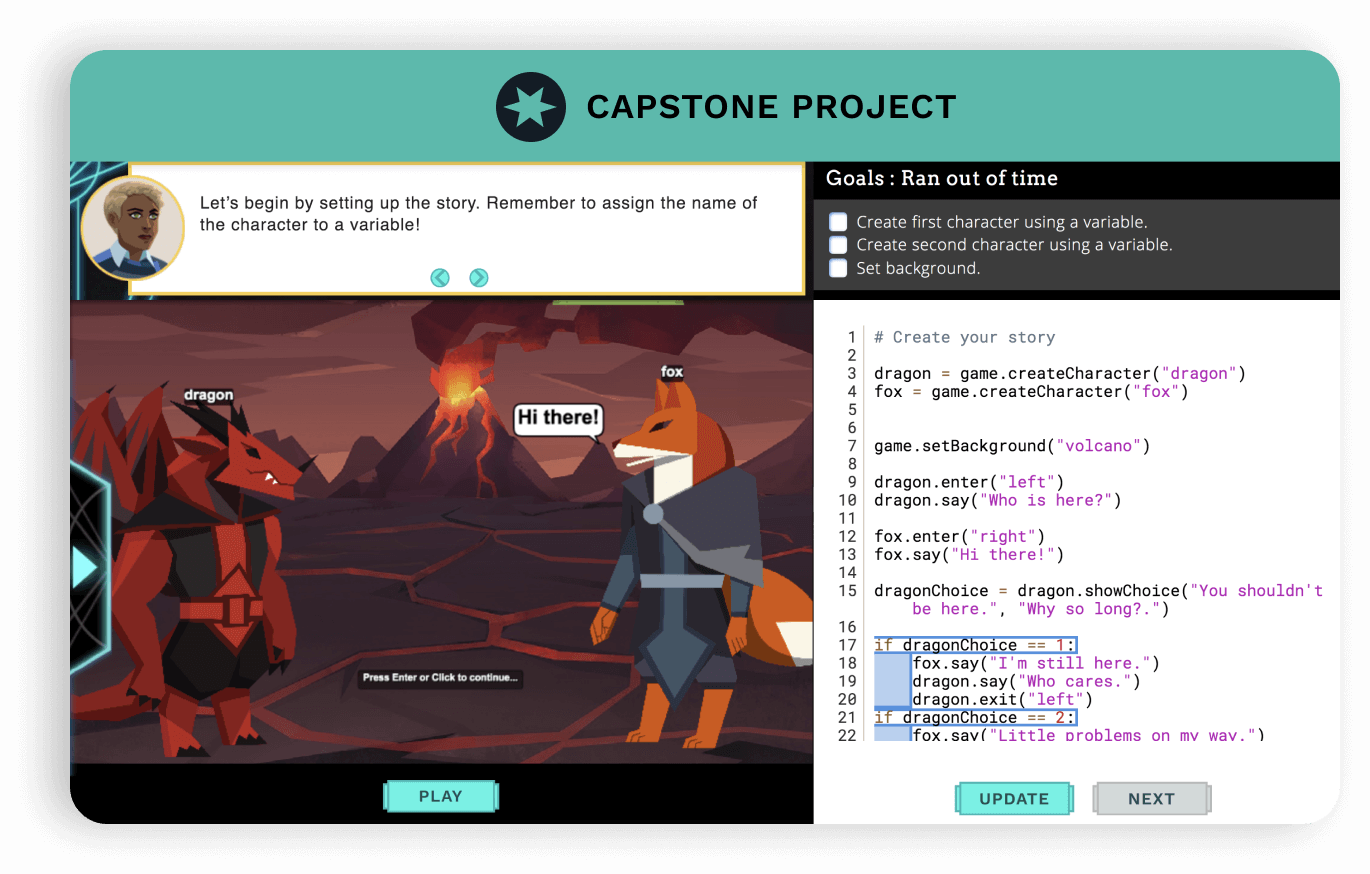Click NEXT to continue the lesson
Viewport: 1370px width, 874px height.
point(1151,798)
